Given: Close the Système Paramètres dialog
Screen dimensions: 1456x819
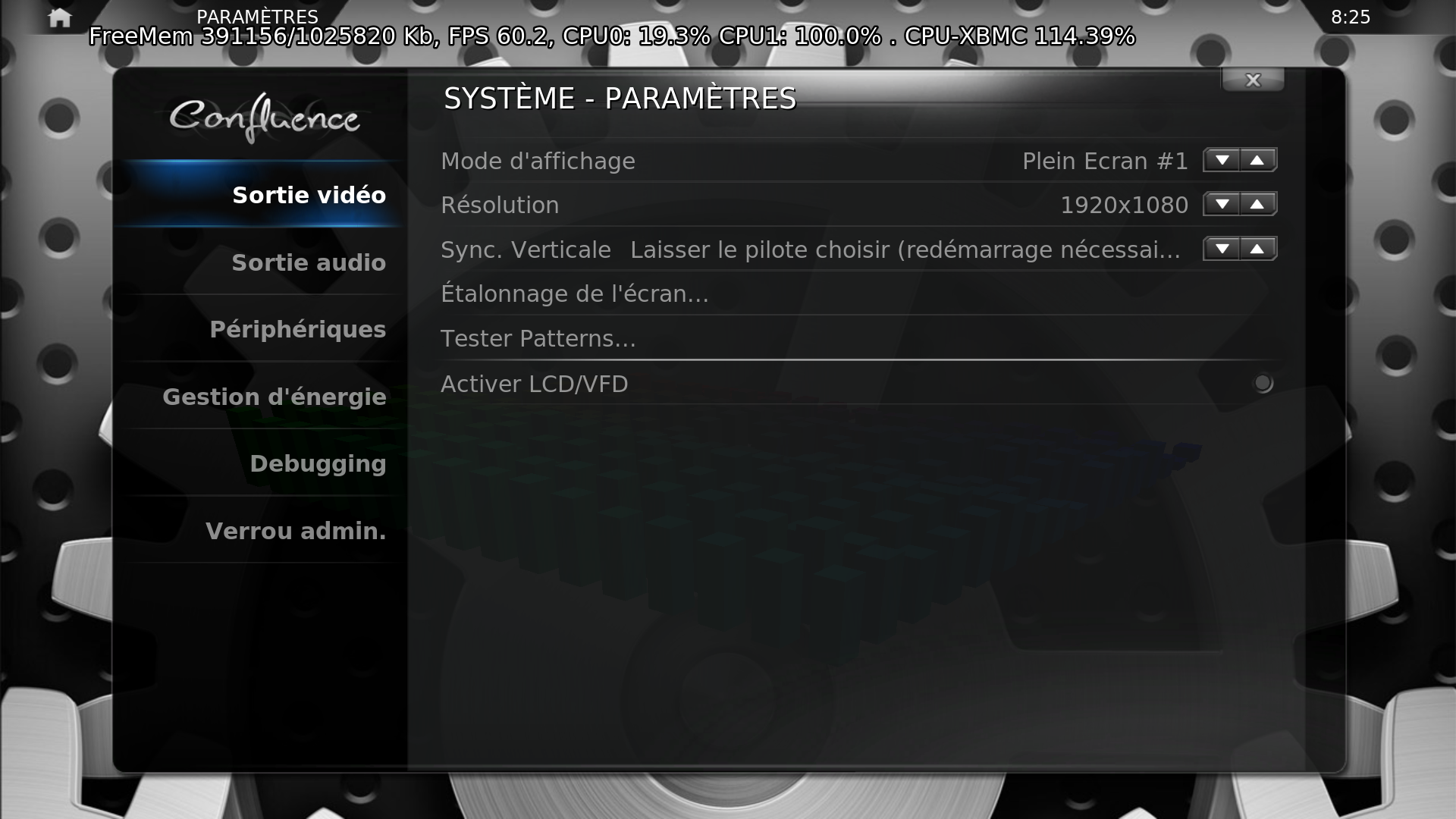Looking at the screenshot, I should pos(1253,80).
